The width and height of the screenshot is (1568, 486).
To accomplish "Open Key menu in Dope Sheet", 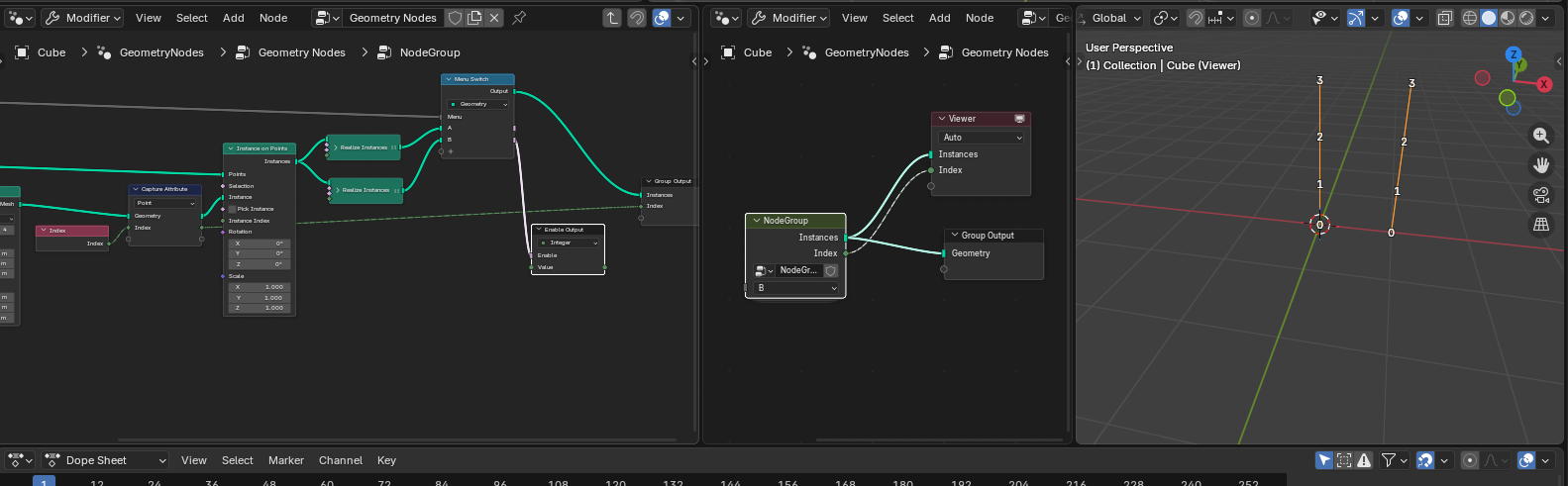I will coord(386,460).
